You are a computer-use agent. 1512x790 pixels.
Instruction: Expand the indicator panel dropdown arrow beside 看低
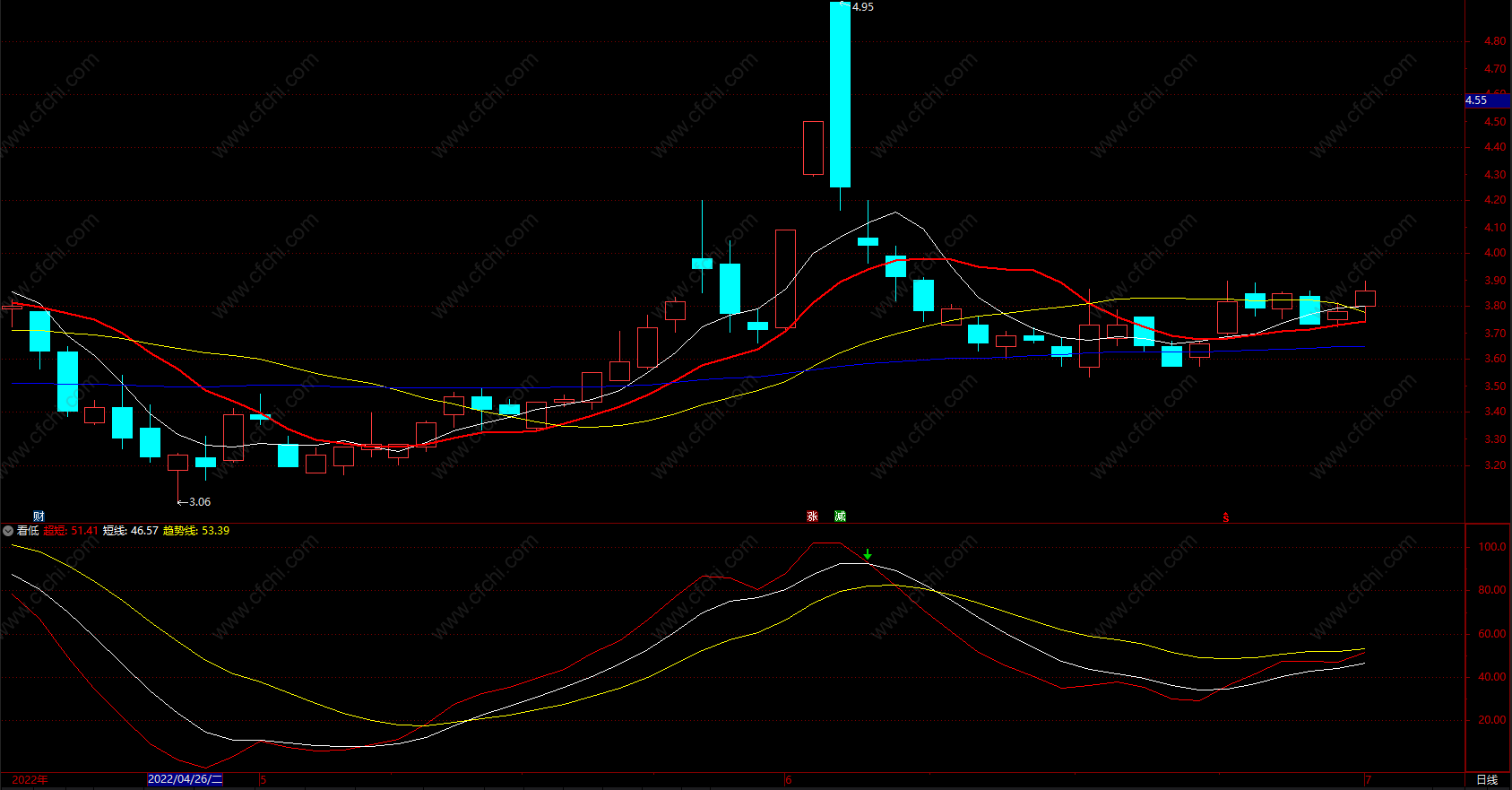coord(8,531)
